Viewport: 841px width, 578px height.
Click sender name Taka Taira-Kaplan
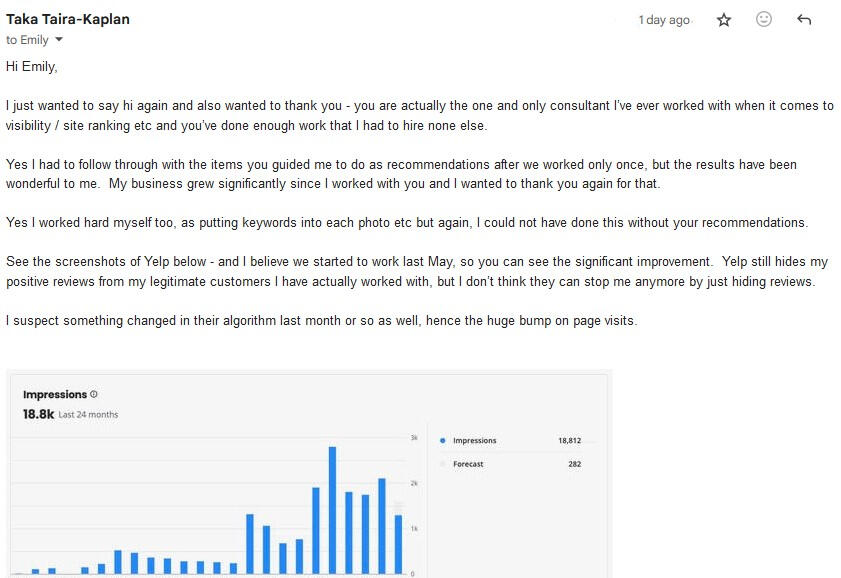[x=68, y=19]
